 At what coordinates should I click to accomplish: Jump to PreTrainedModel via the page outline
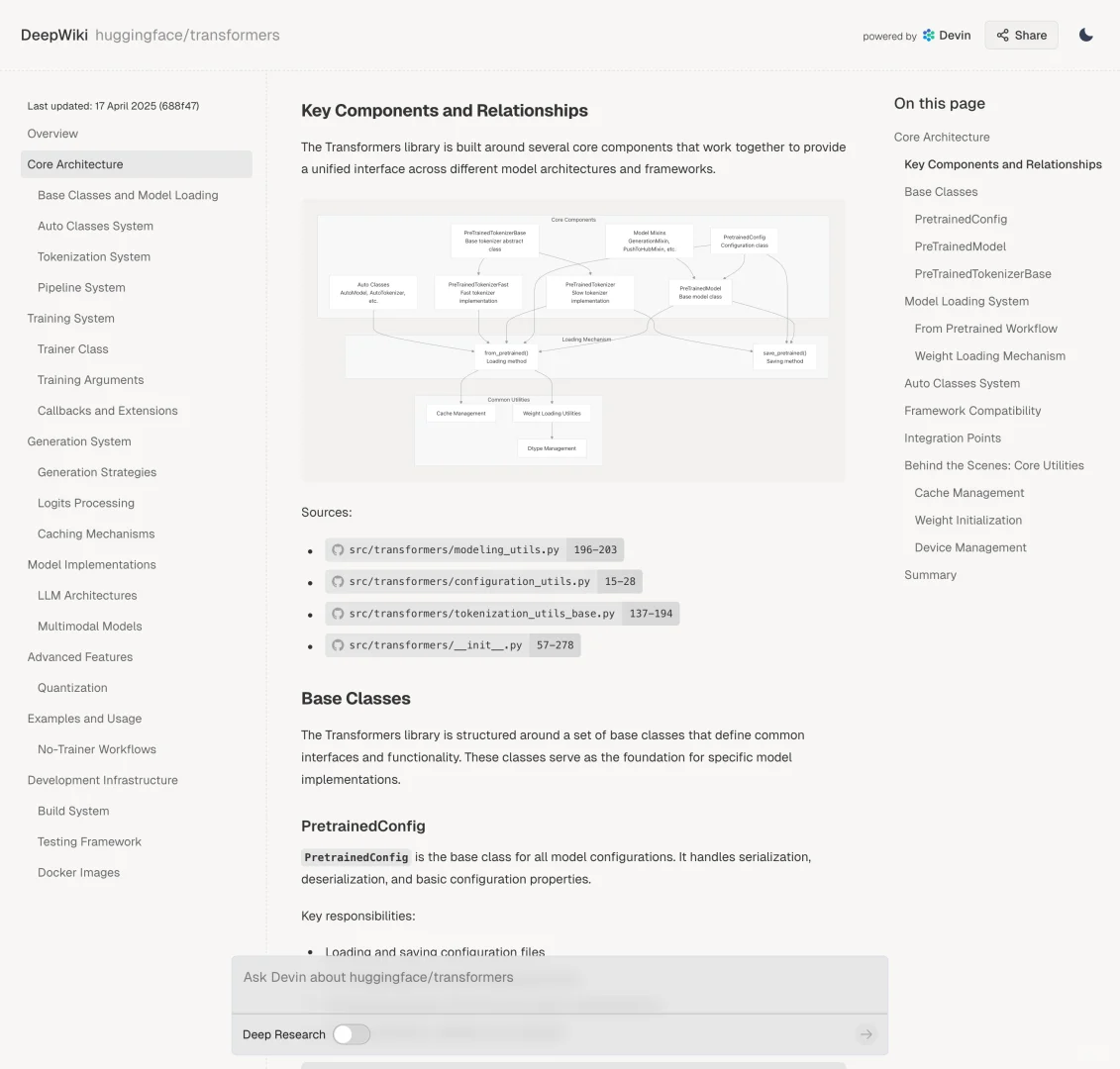962,245
